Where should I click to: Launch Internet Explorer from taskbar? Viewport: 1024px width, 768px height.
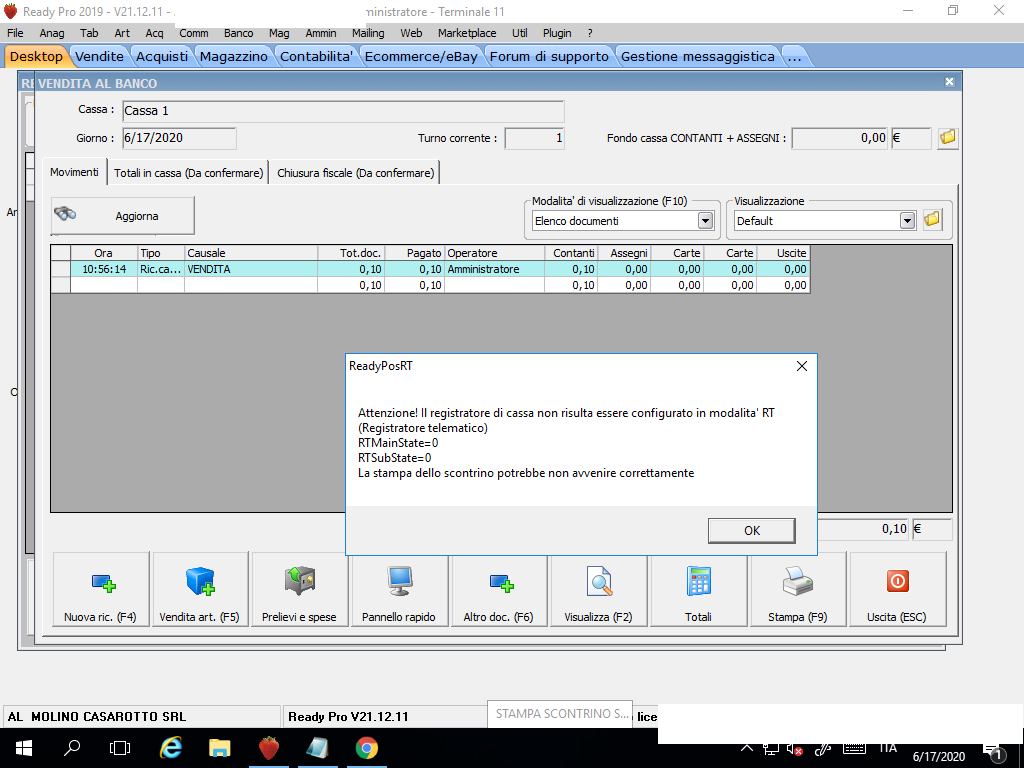(x=170, y=748)
